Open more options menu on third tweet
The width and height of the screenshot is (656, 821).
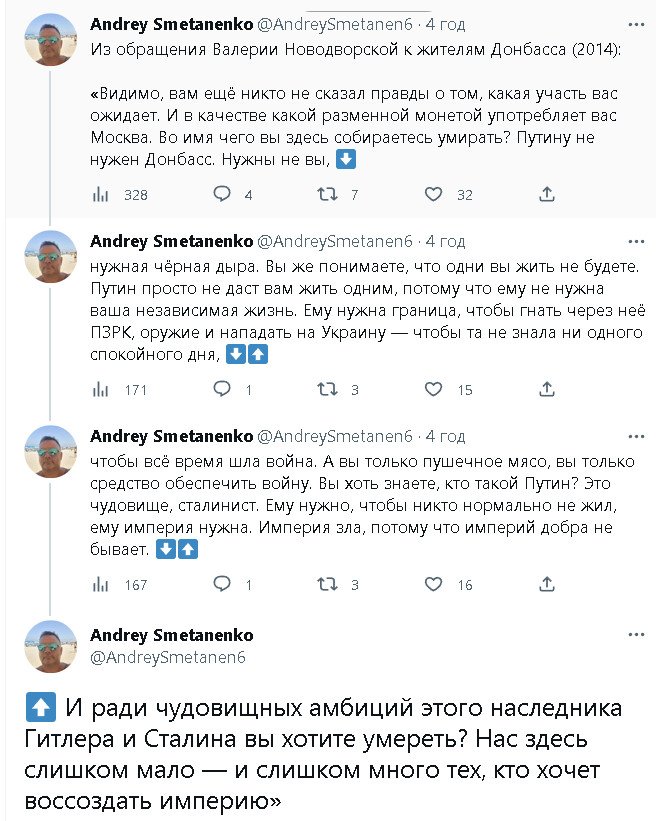tap(635, 436)
